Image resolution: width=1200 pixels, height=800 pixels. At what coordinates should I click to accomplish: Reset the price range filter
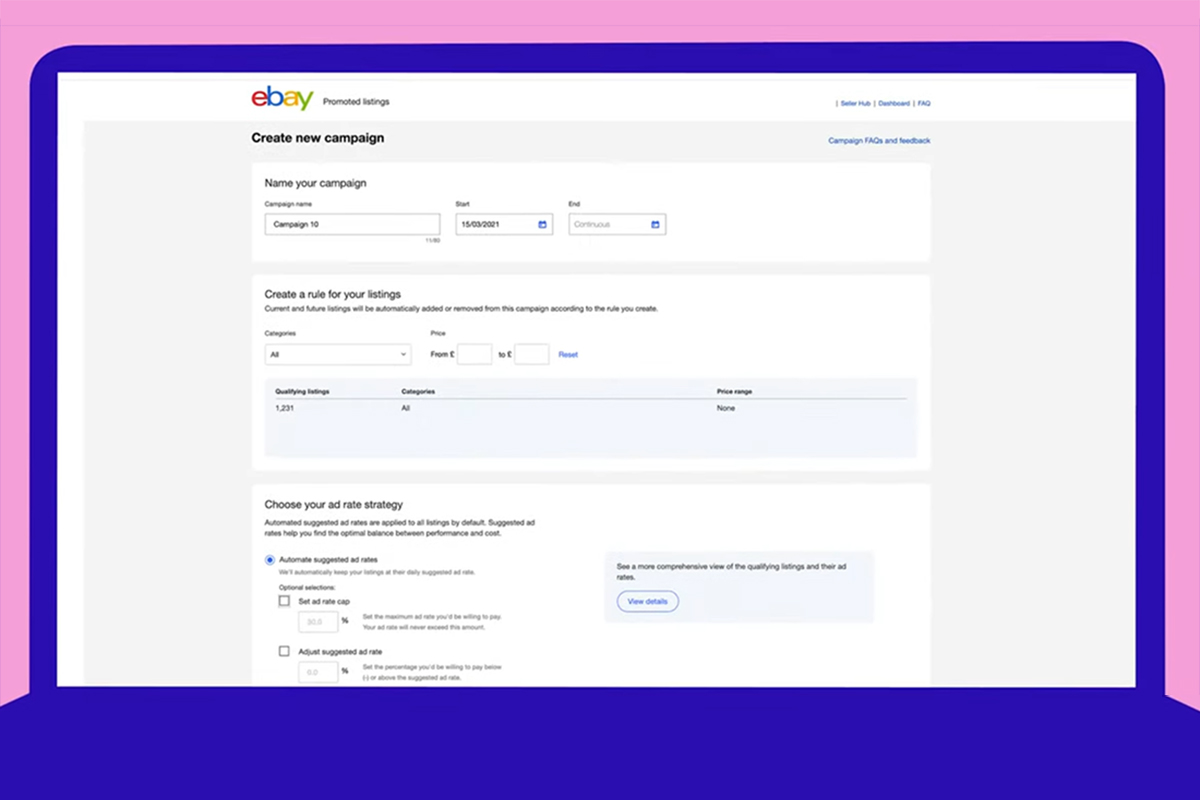(x=568, y=354)
